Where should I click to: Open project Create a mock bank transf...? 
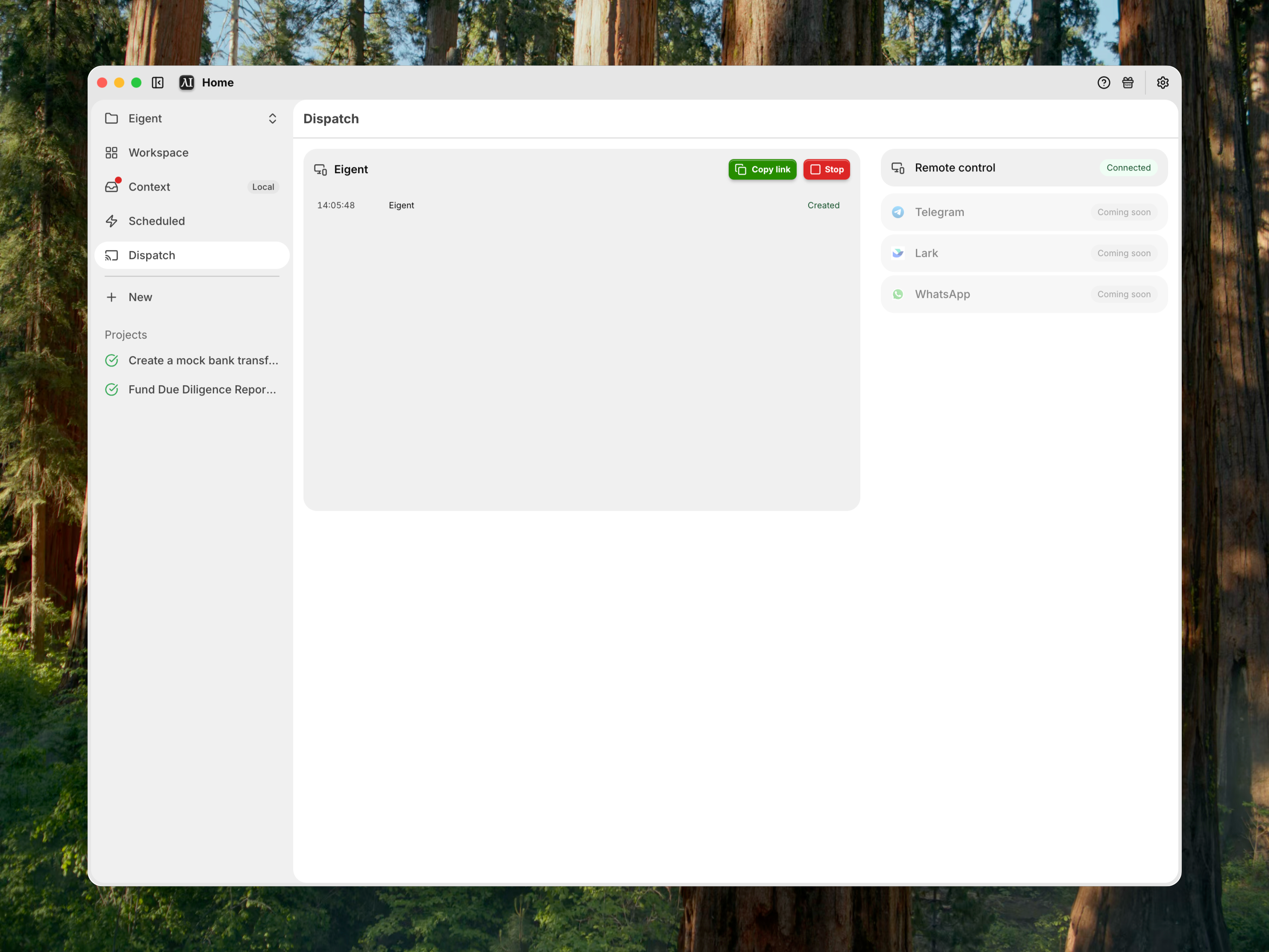click(192, 360)
